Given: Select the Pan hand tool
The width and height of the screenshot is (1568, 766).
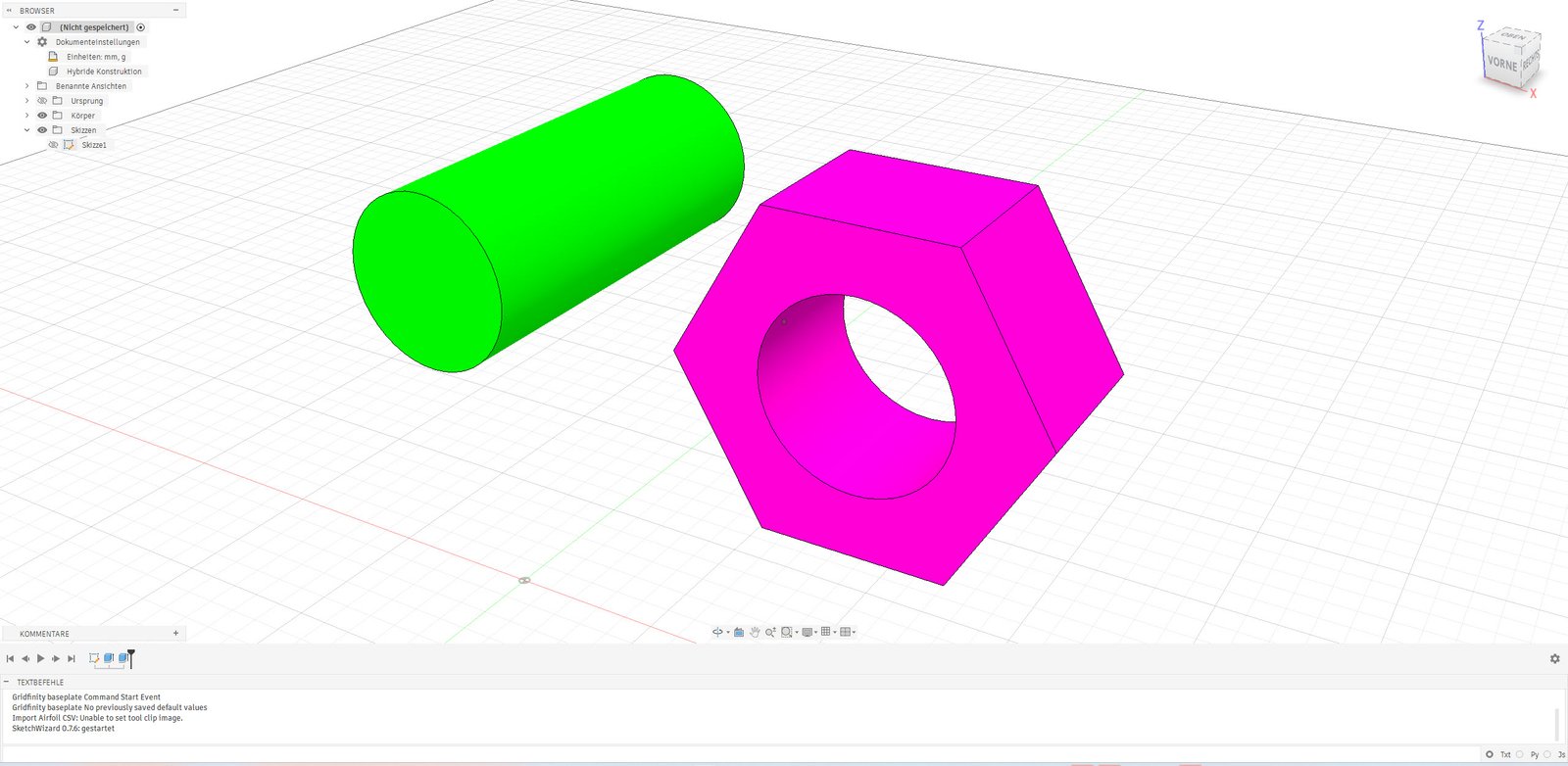Looking at the screenshot, I should [x=755, y=632].
